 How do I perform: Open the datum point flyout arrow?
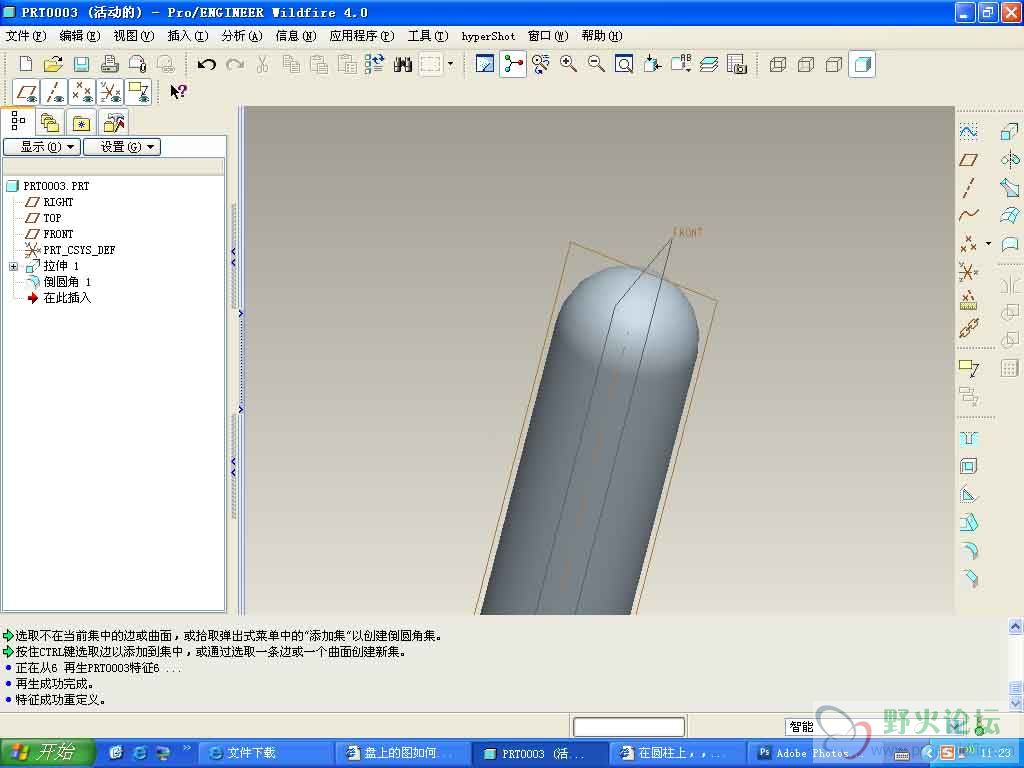(x=988, y=244)
